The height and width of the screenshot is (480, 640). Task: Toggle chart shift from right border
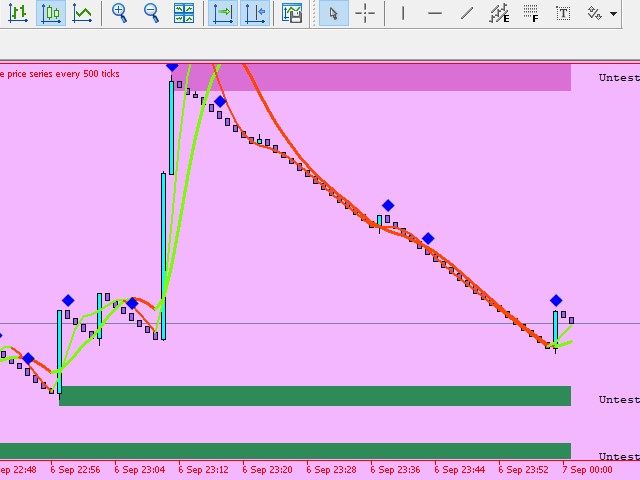[x=255, y=13]
